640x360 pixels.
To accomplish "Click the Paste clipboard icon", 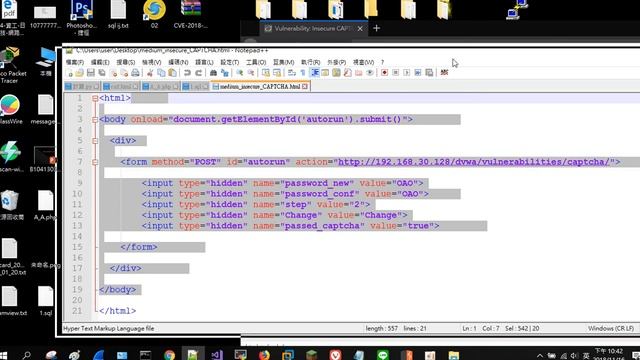I will click(x=172, y=73).
